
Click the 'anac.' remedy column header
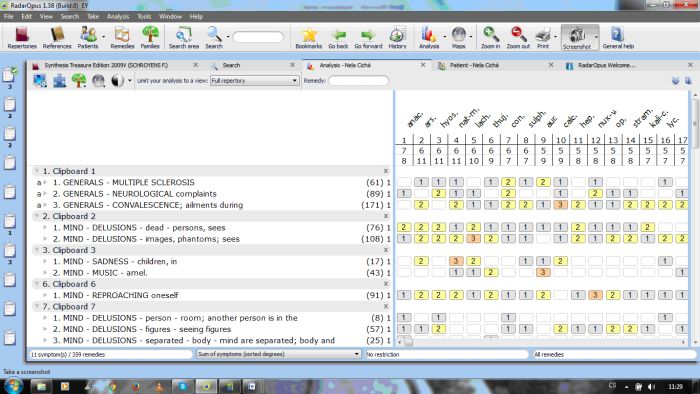[414, 120]
